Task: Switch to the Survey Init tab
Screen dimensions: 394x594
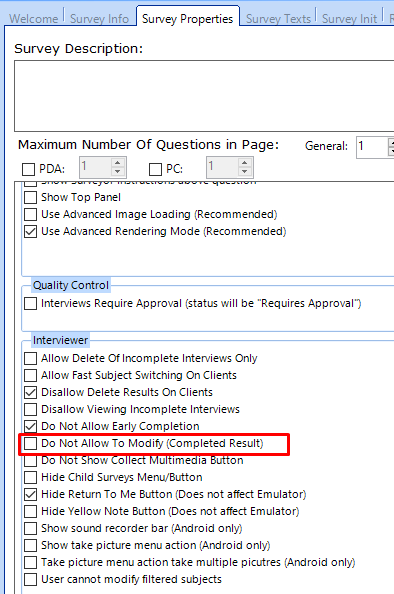Action: tap(349, 18)
